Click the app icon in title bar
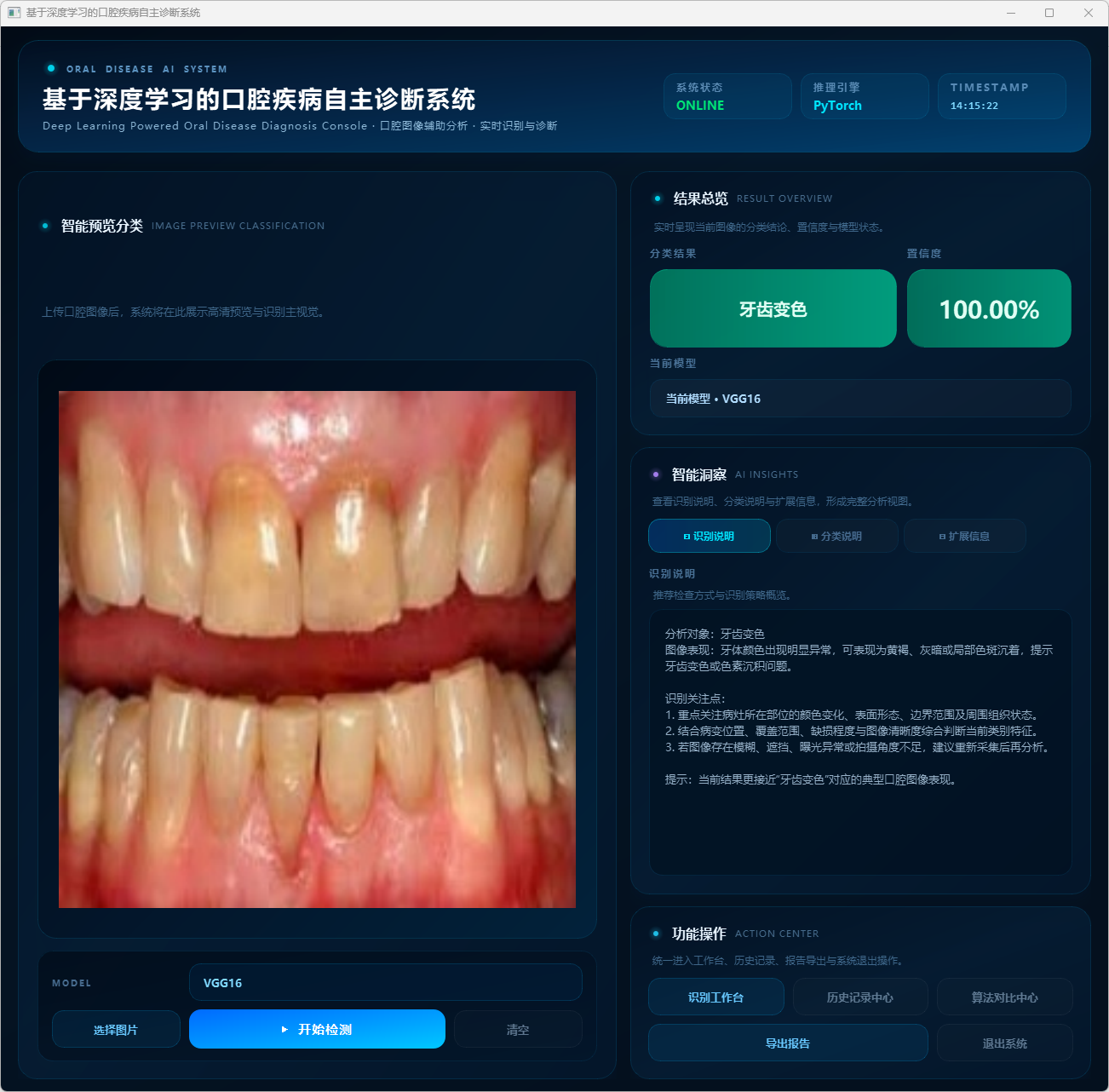 [14, 13]
